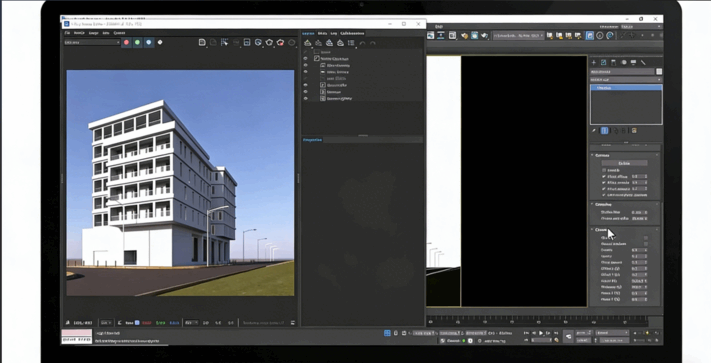Click timeline ruler below the black viewport
The height and width of the screenshot is (363, 711).
[537, 322]
